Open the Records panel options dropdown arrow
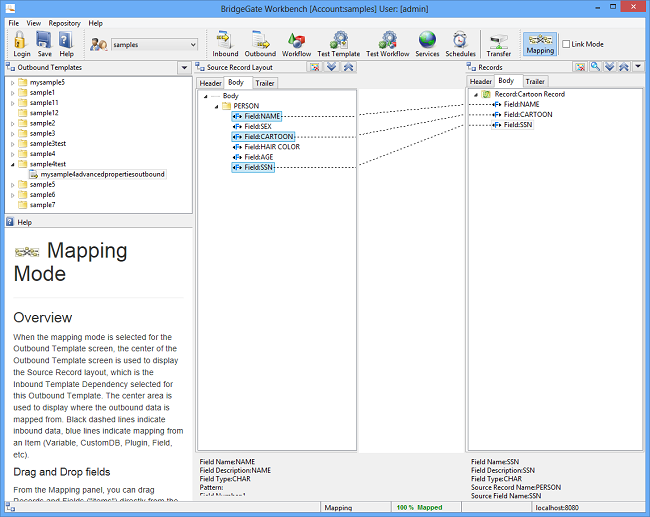The width and height of the screenshot is (650, 517). pyautogui.click(x=638, y=66)
